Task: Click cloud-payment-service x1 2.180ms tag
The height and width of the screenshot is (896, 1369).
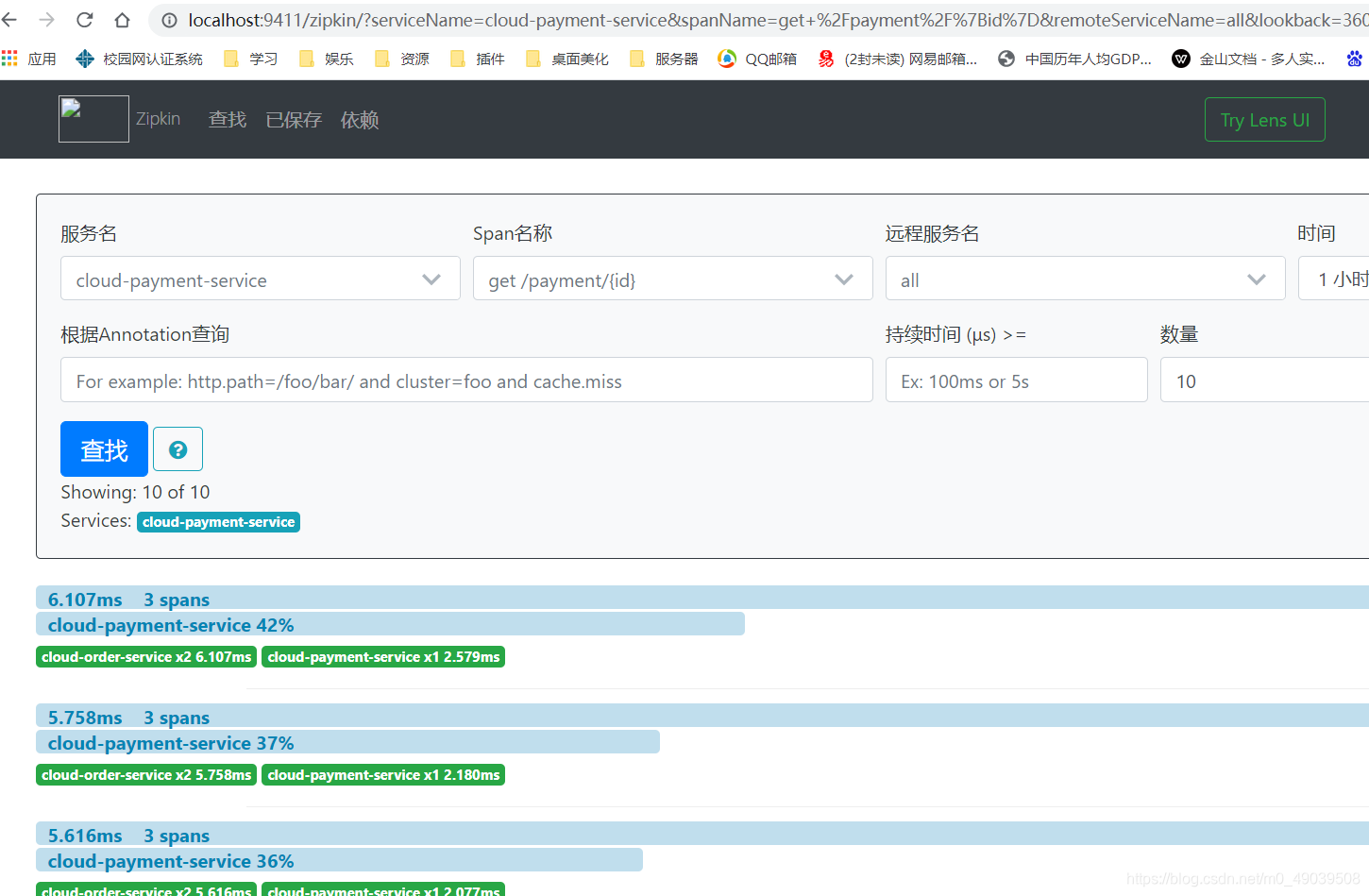Action: (x=383, y=775)
